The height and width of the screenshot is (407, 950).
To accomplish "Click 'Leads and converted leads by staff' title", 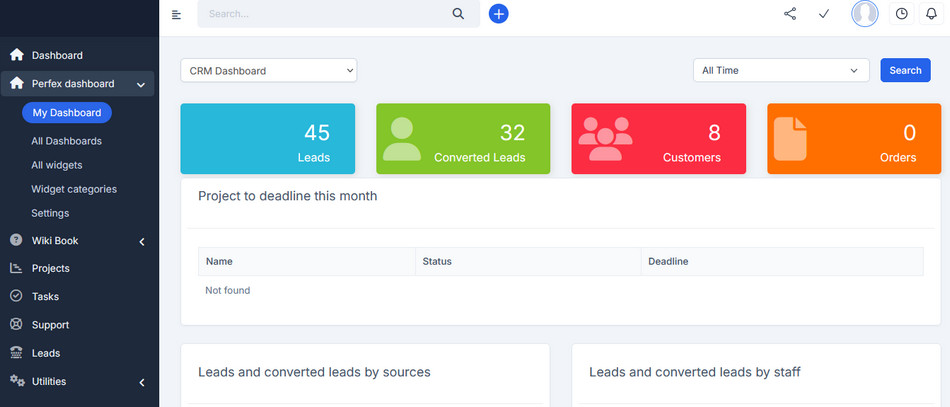I will 695,372.
